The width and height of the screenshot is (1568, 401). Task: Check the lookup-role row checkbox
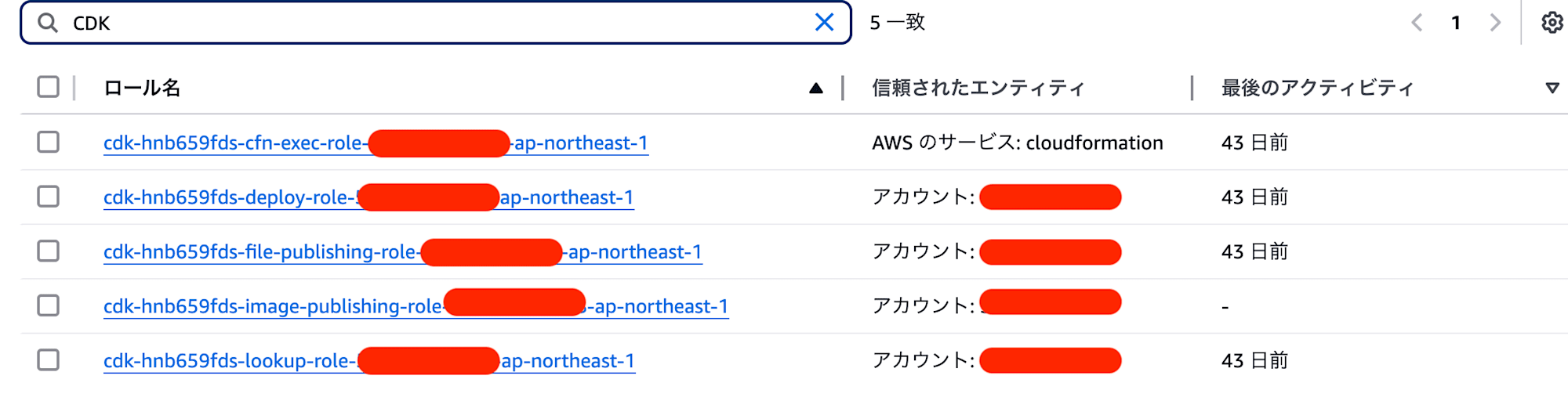pyautogui.click(x=49, y=360)
